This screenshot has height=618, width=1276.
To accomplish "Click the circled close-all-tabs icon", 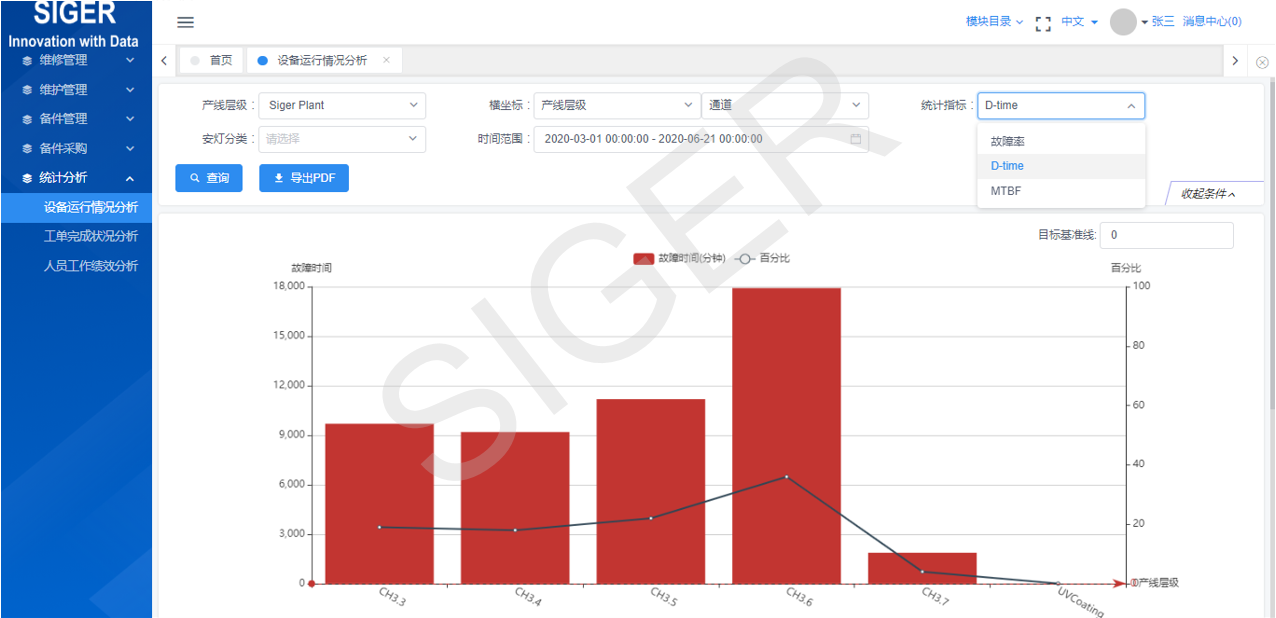I will 1262,61.
